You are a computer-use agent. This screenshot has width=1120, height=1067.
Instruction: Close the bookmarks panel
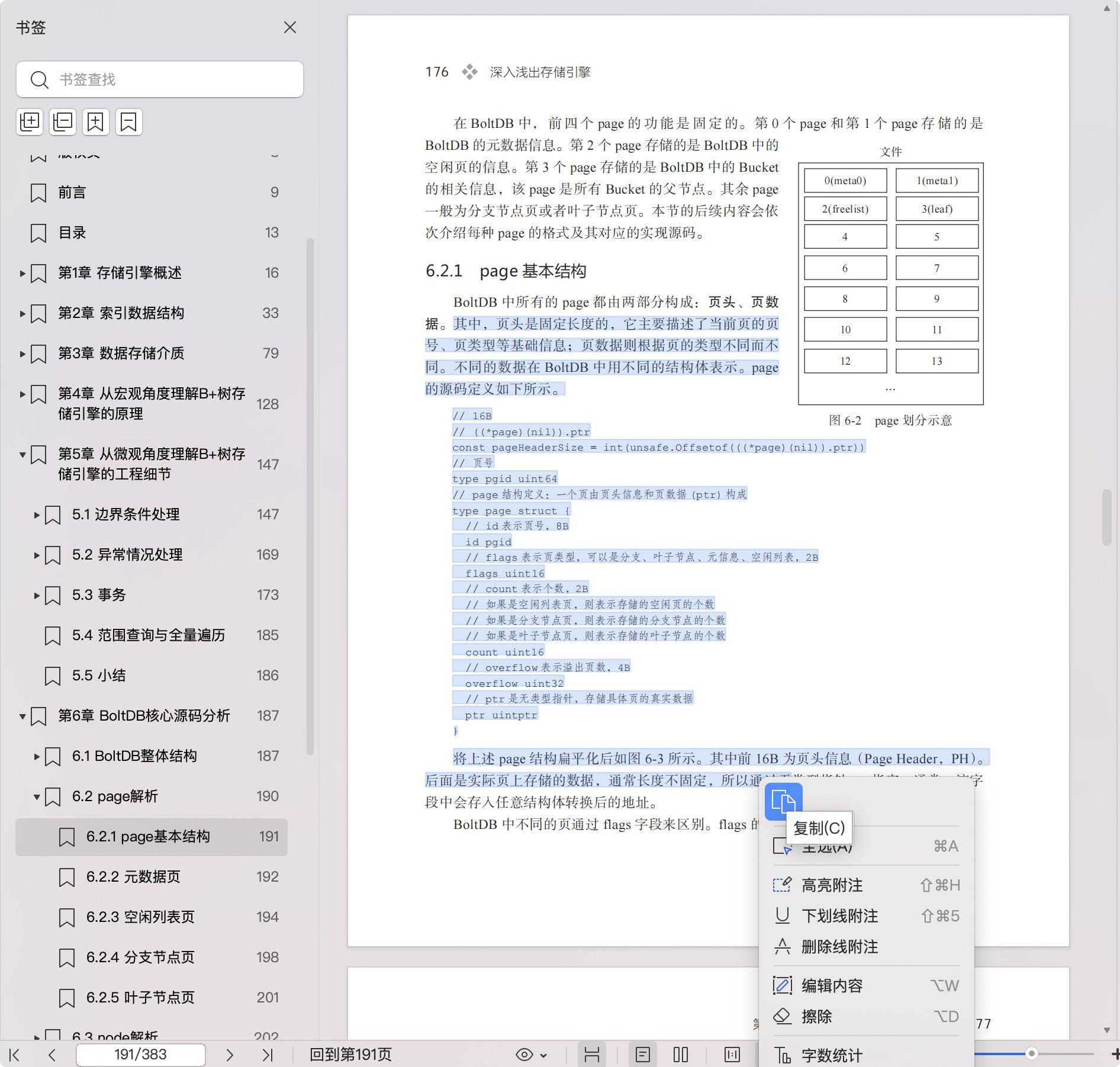pos(289,28)
